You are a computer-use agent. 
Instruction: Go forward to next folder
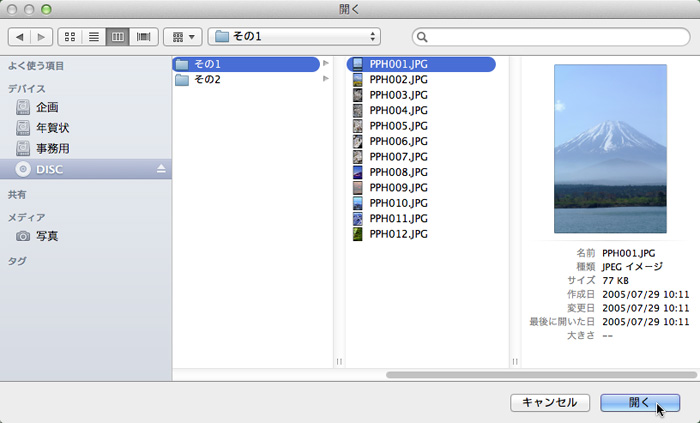click(41, 37)
